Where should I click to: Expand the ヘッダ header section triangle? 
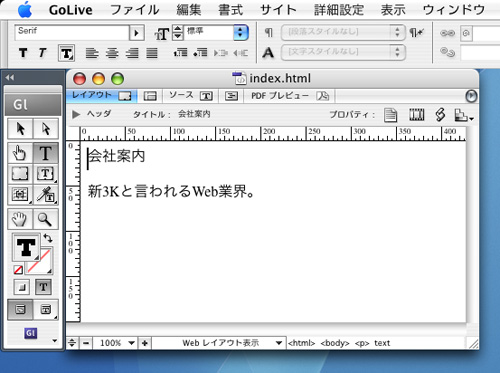tap(76, 114)
